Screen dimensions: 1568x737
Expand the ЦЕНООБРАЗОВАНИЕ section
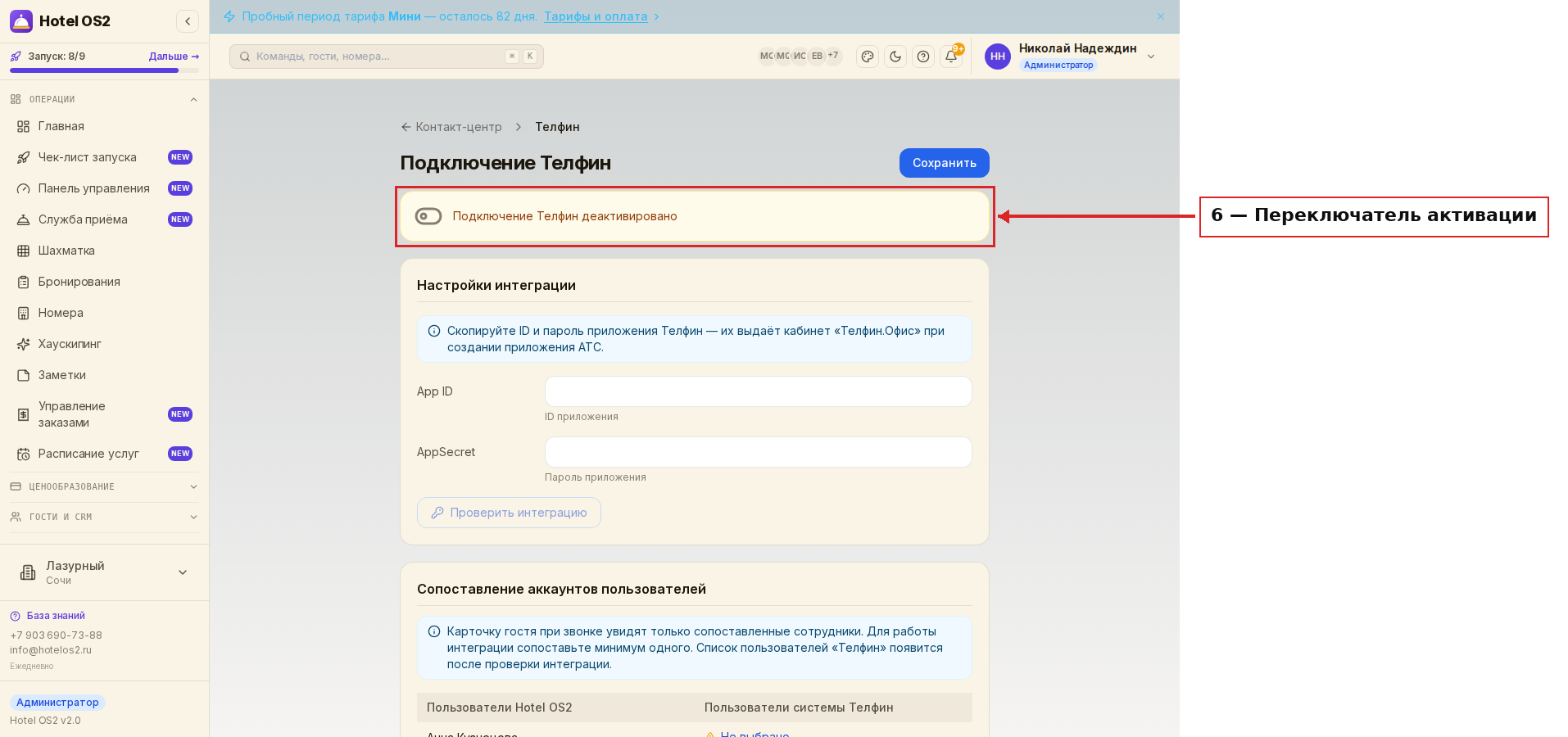coord(104,486)
